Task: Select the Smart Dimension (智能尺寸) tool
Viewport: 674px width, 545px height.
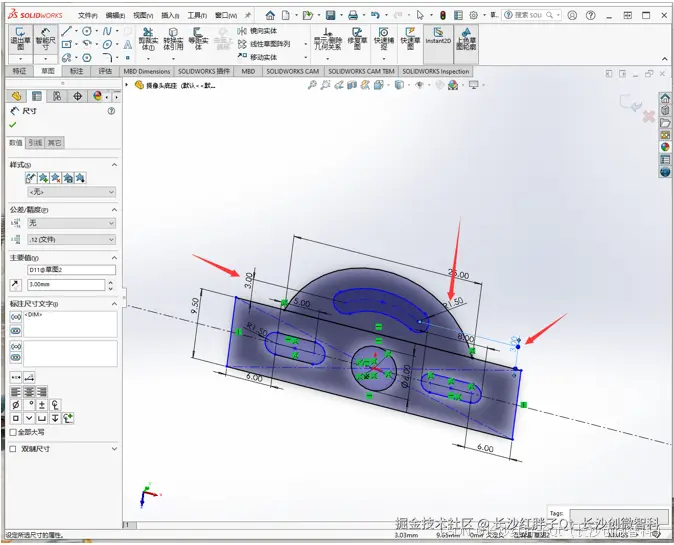Action: click(x=45, y=39)
